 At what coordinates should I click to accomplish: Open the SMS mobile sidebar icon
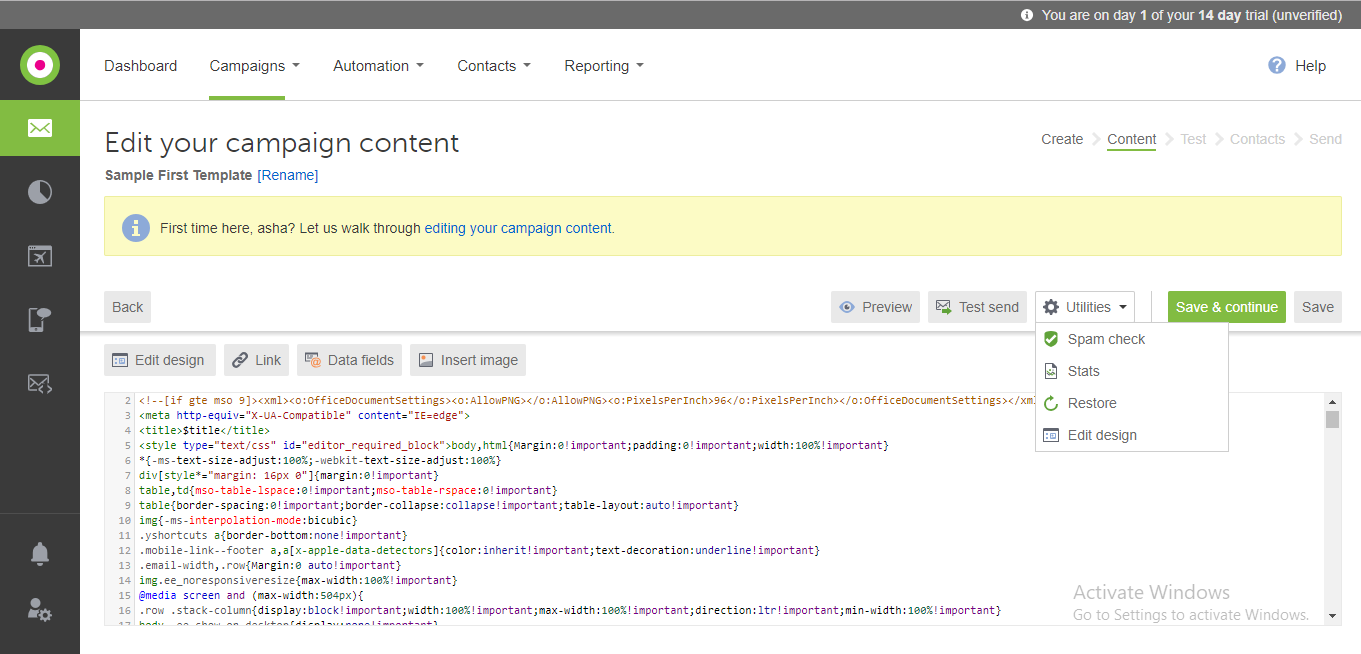40,320
